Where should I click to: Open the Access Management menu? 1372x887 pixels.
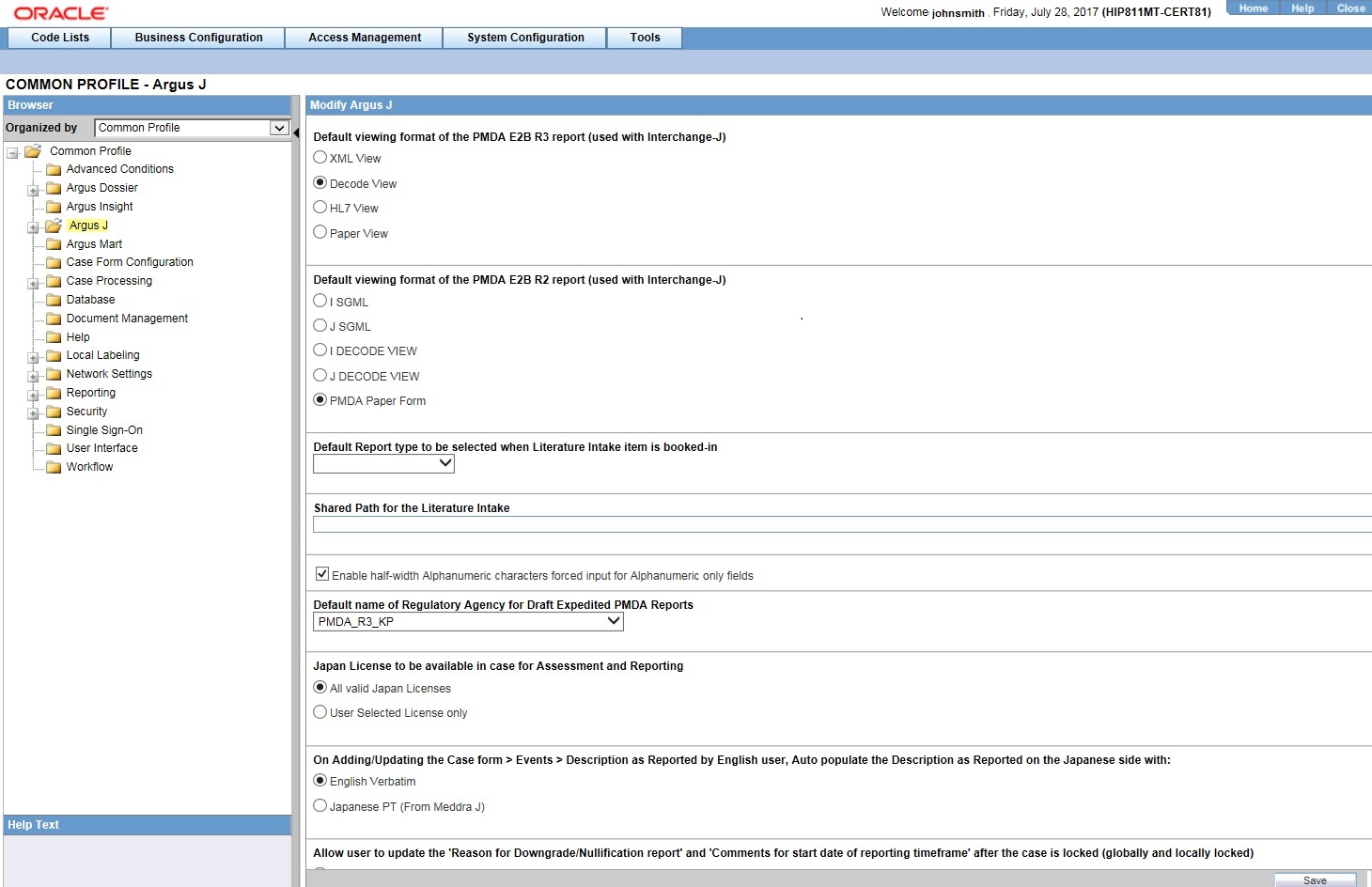pyautogui.click(x=365, y=38)
